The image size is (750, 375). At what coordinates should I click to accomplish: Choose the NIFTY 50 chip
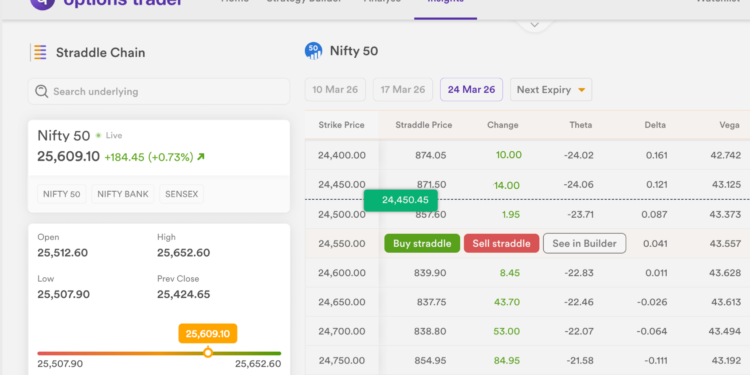62,194
